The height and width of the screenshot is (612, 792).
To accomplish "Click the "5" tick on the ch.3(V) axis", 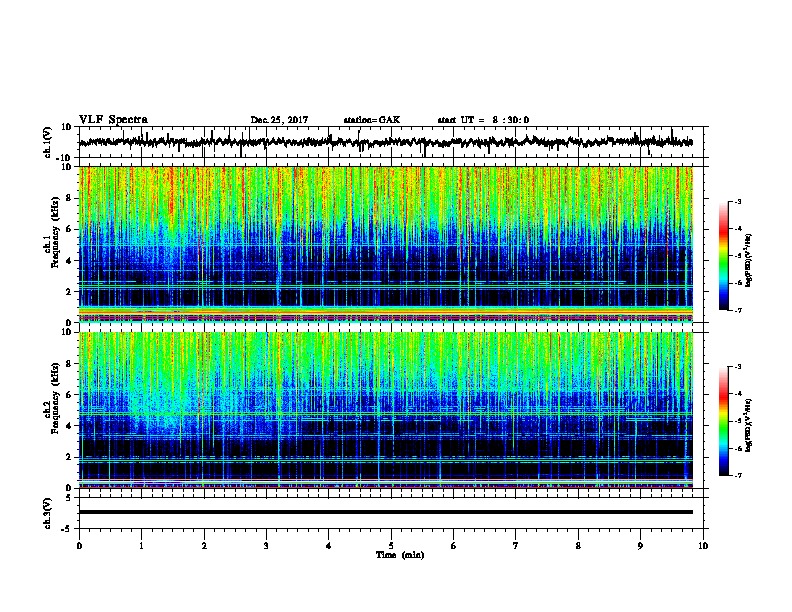I will pyautogui.click(x=69, y=498).
